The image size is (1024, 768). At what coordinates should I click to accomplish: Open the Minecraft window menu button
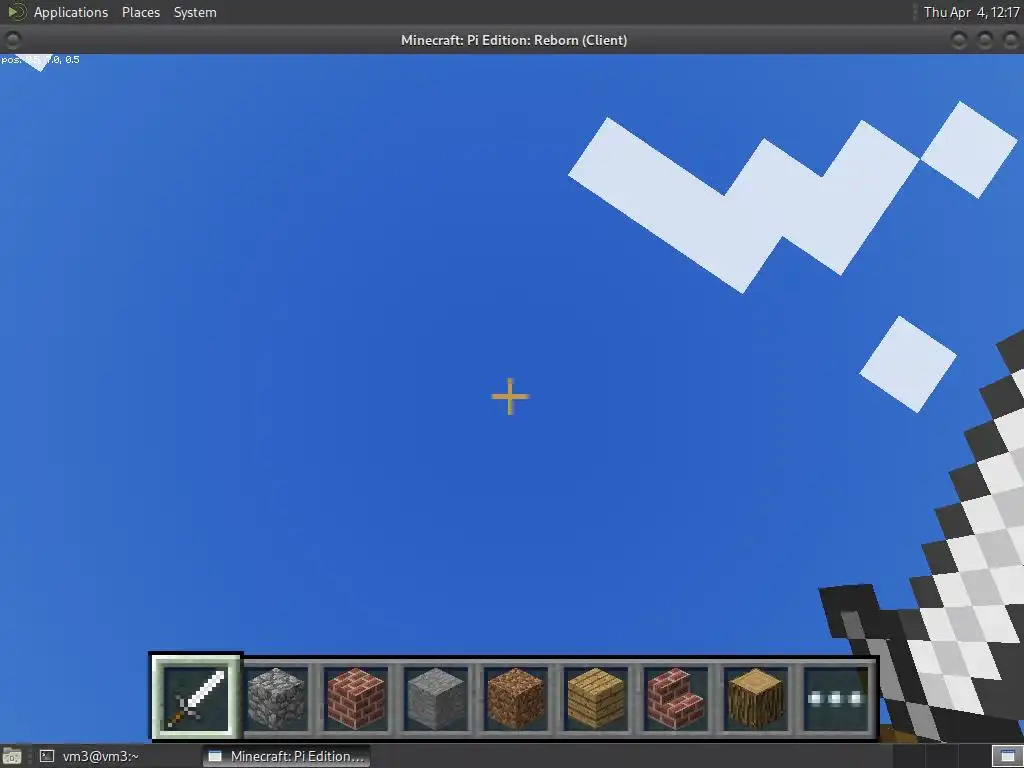(12, 40)
